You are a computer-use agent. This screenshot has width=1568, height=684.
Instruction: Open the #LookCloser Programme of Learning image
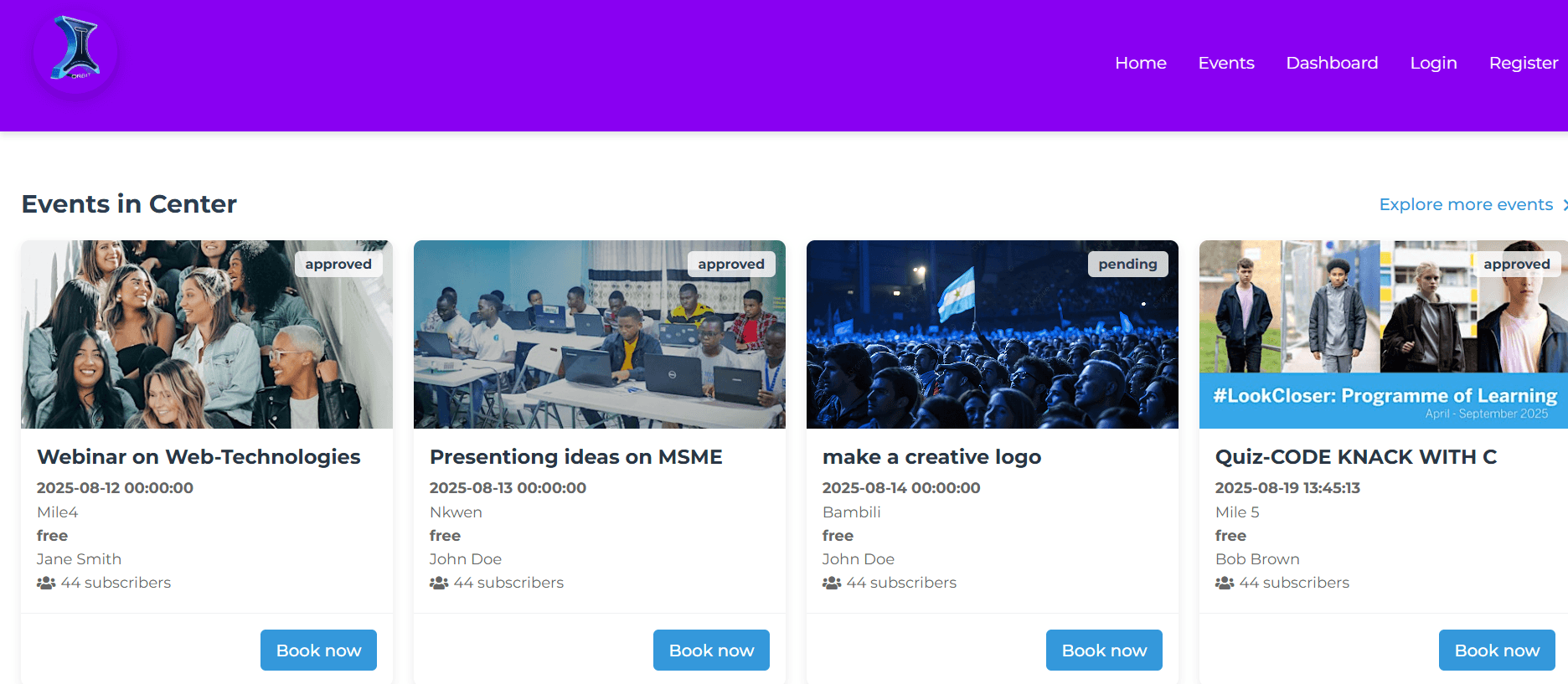[x=1384, y=335]
